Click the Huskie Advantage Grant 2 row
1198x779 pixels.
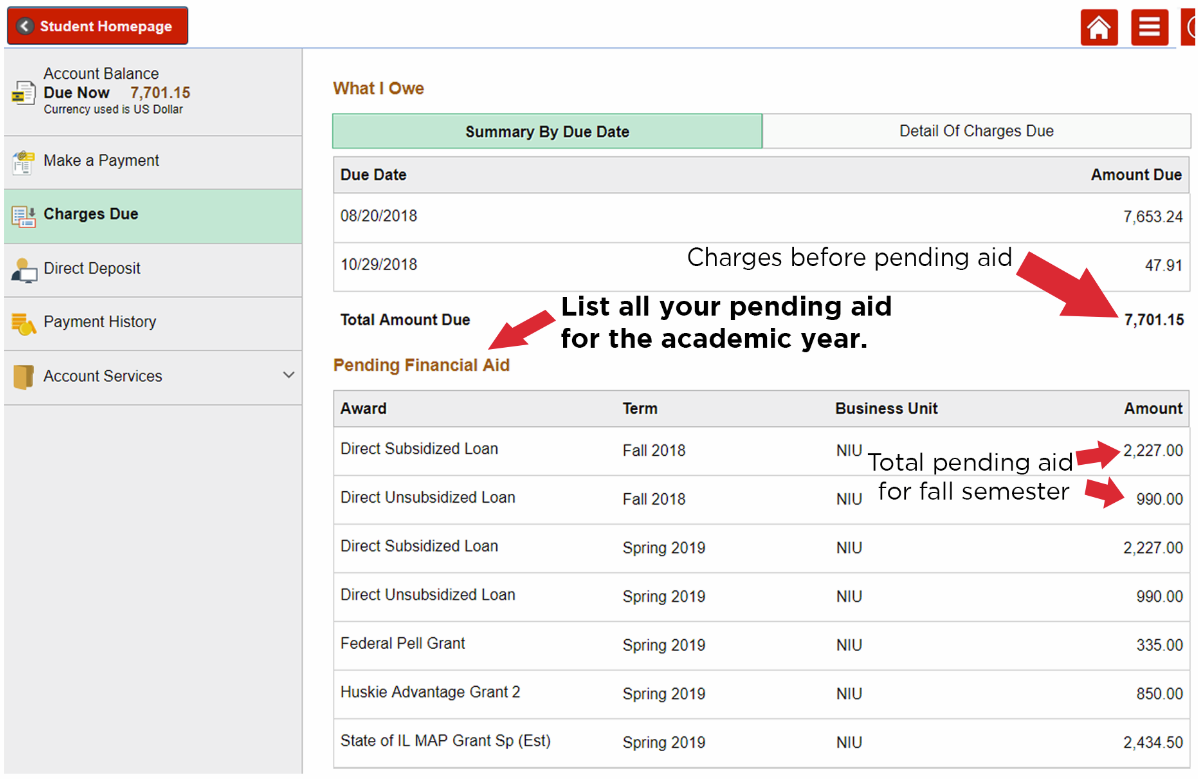[760, 693]
